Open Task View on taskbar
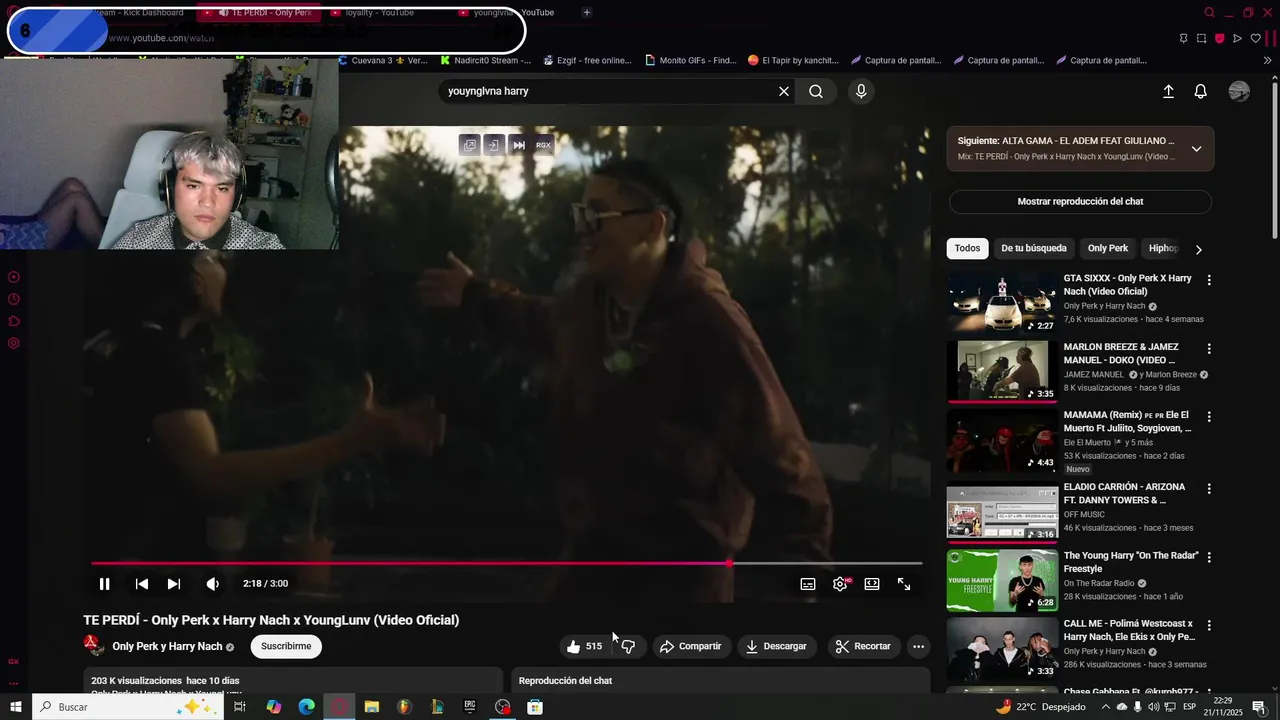 240,707
